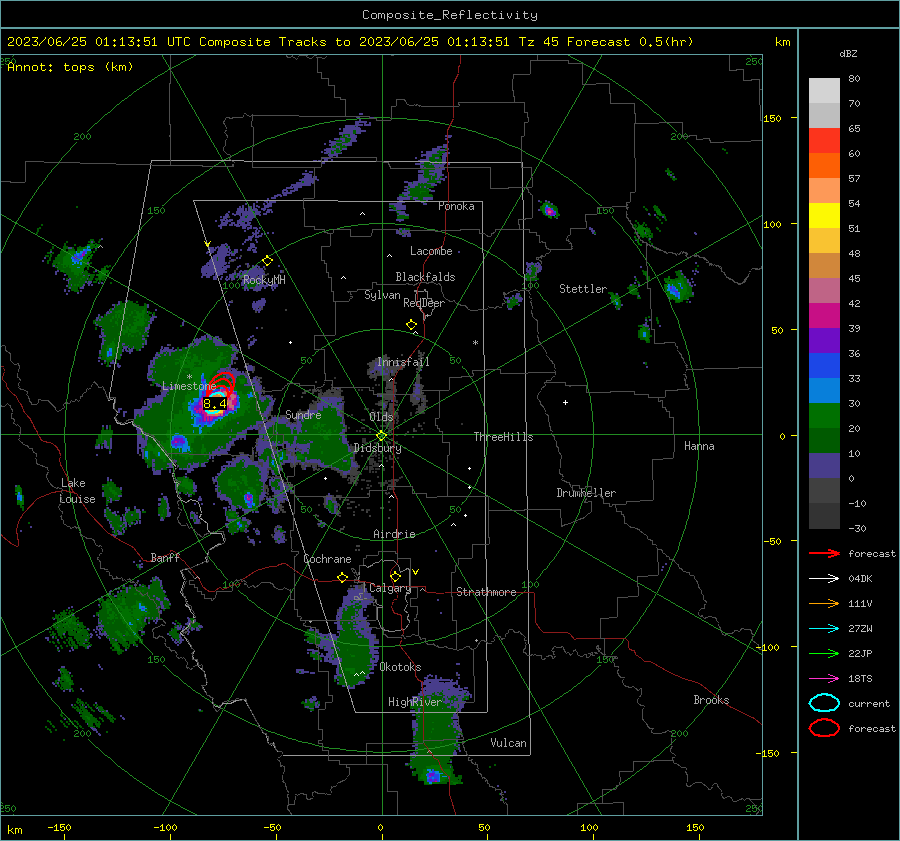Click the RedDeer city label
This screenshot has height=841, width=900.
pyautogui.click(x=424, y=303)
